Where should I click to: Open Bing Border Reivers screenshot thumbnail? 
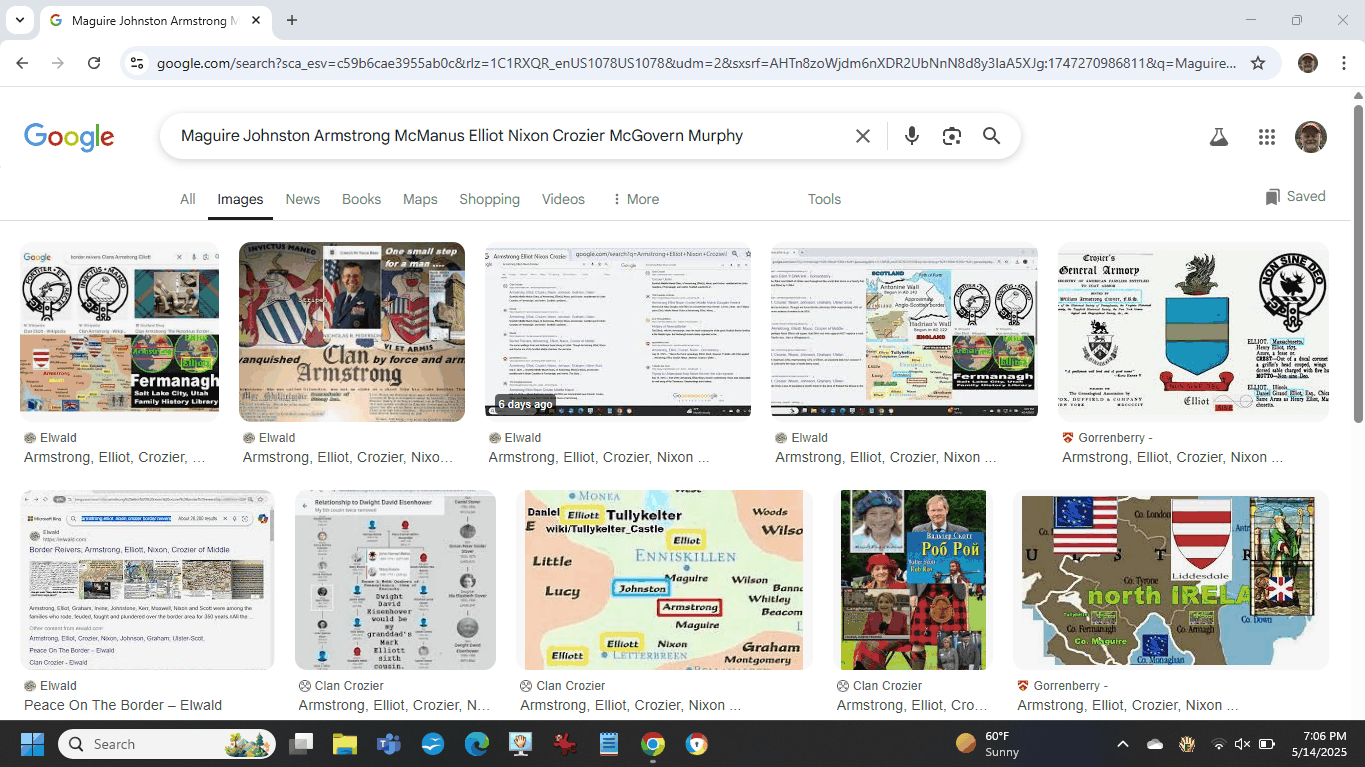[x=147, y=580]
